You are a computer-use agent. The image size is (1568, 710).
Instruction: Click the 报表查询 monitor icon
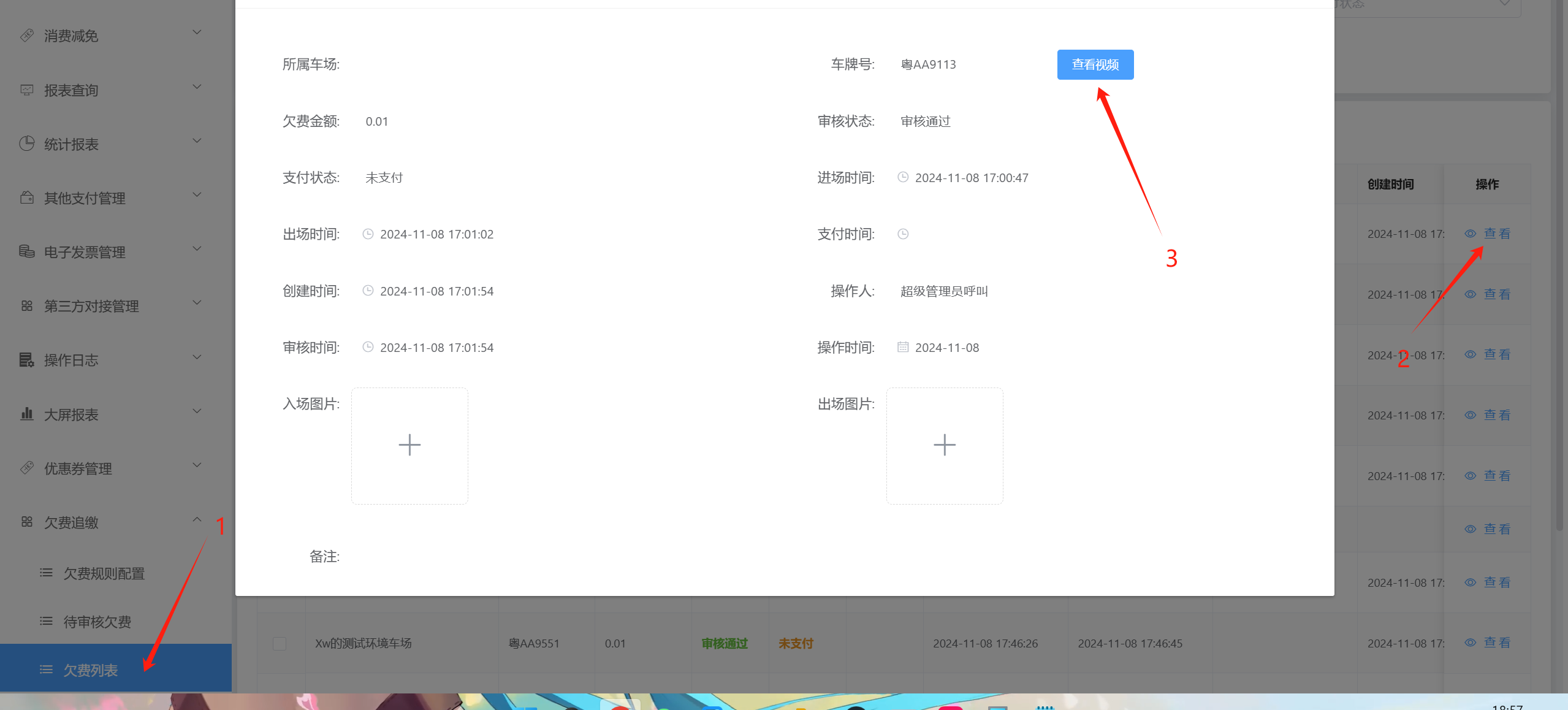click(26, 90)
